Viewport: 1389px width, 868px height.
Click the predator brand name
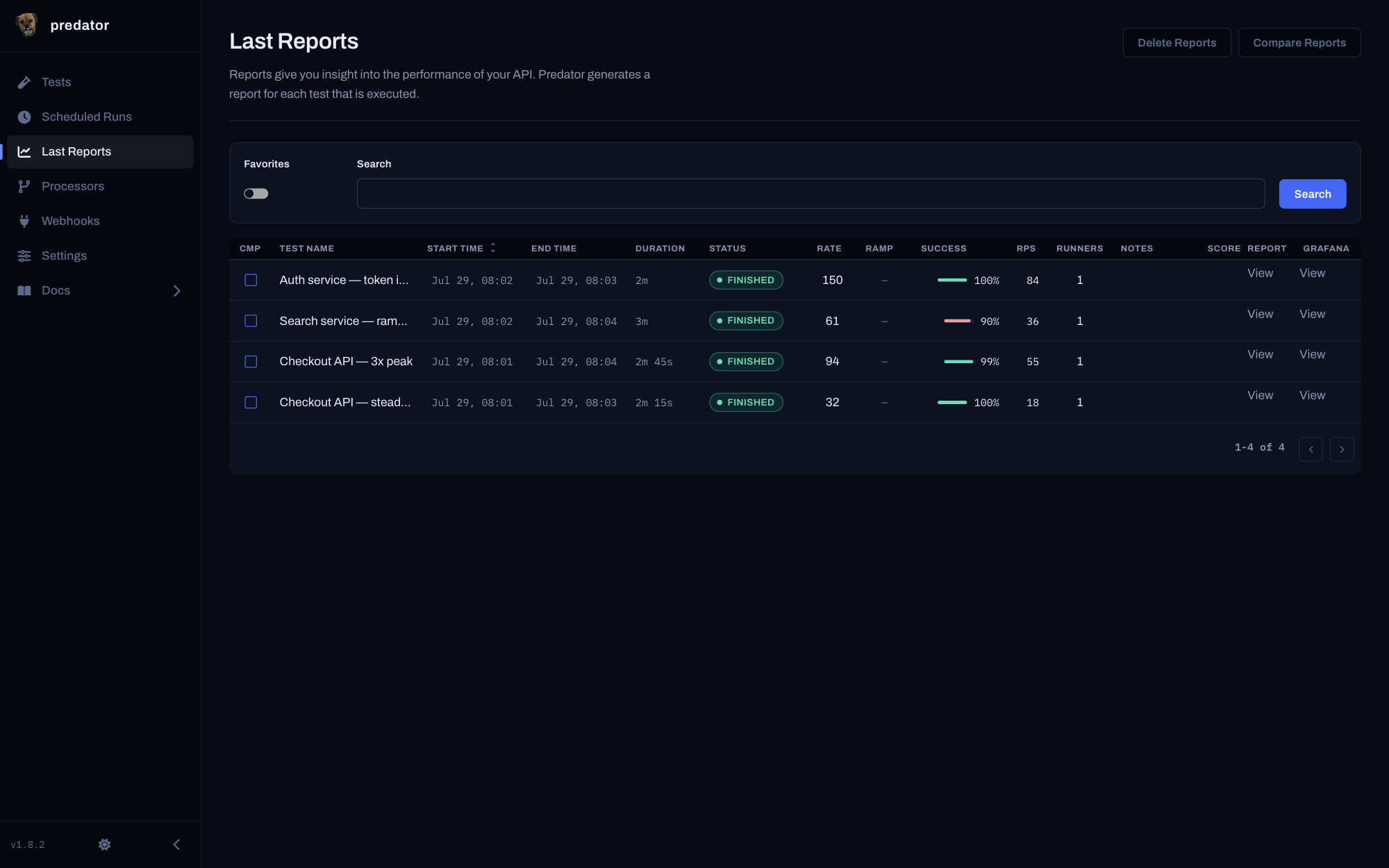click(x=80, y=25)
